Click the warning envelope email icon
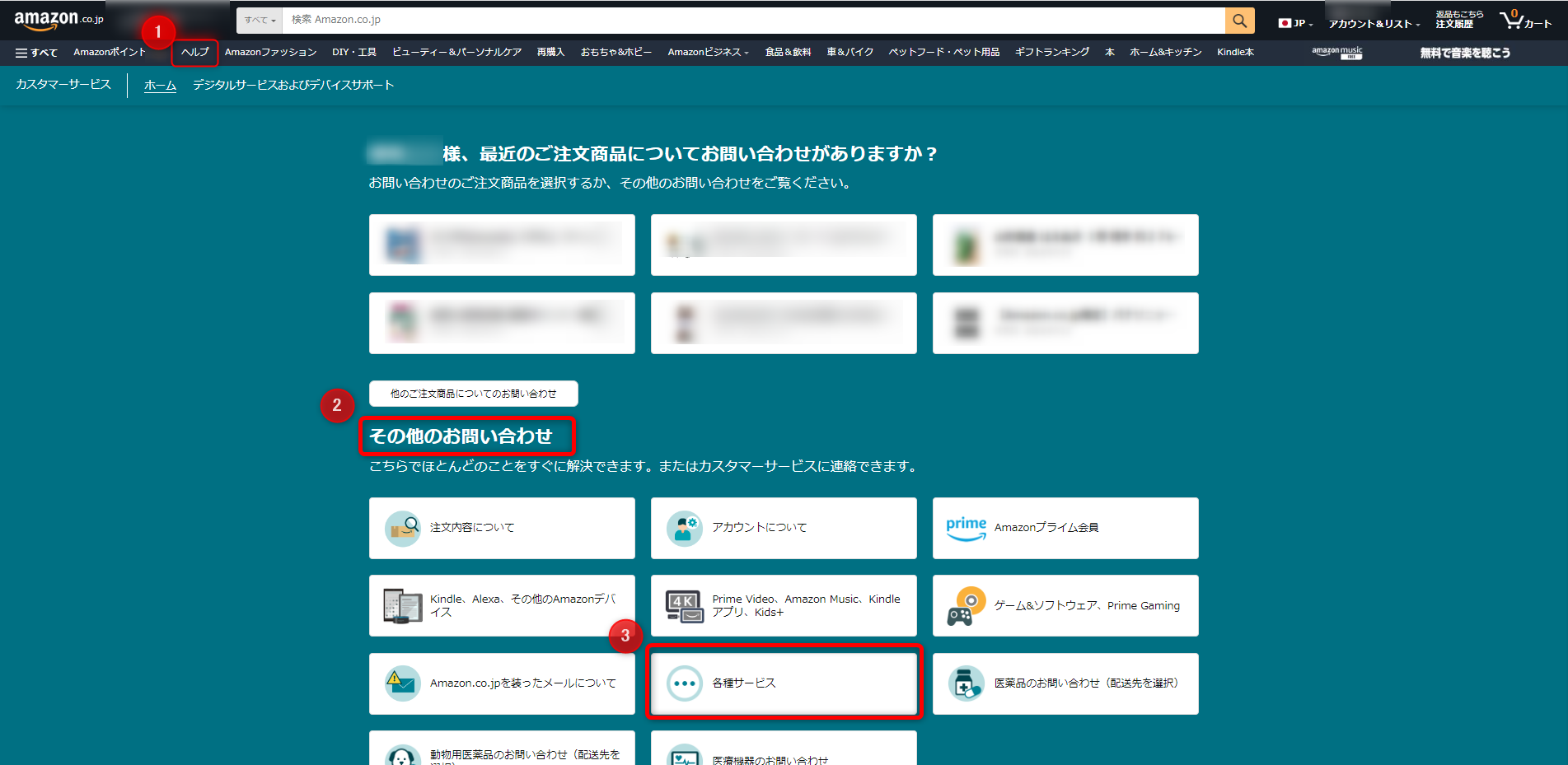This screenshot has height=765, width=1568. [x=403, y=683]
